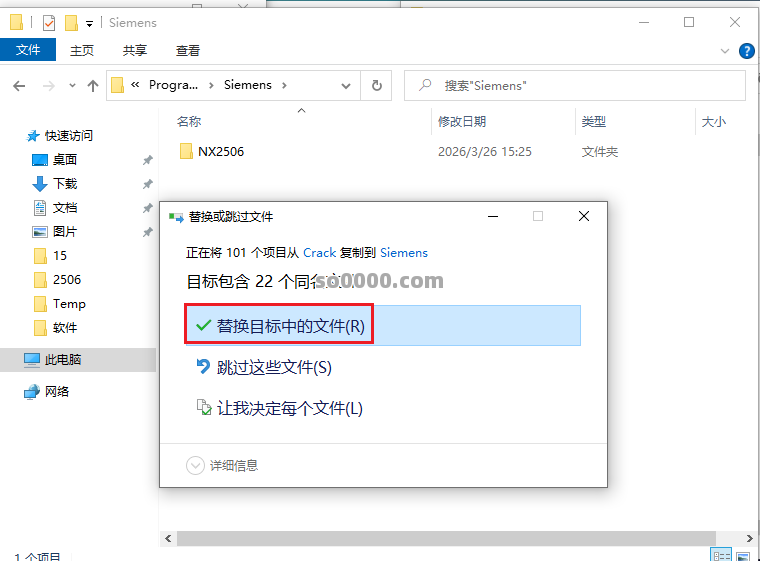Open the 文件 menu tab
Screen dimensions: 760x561
pos(28,50)
